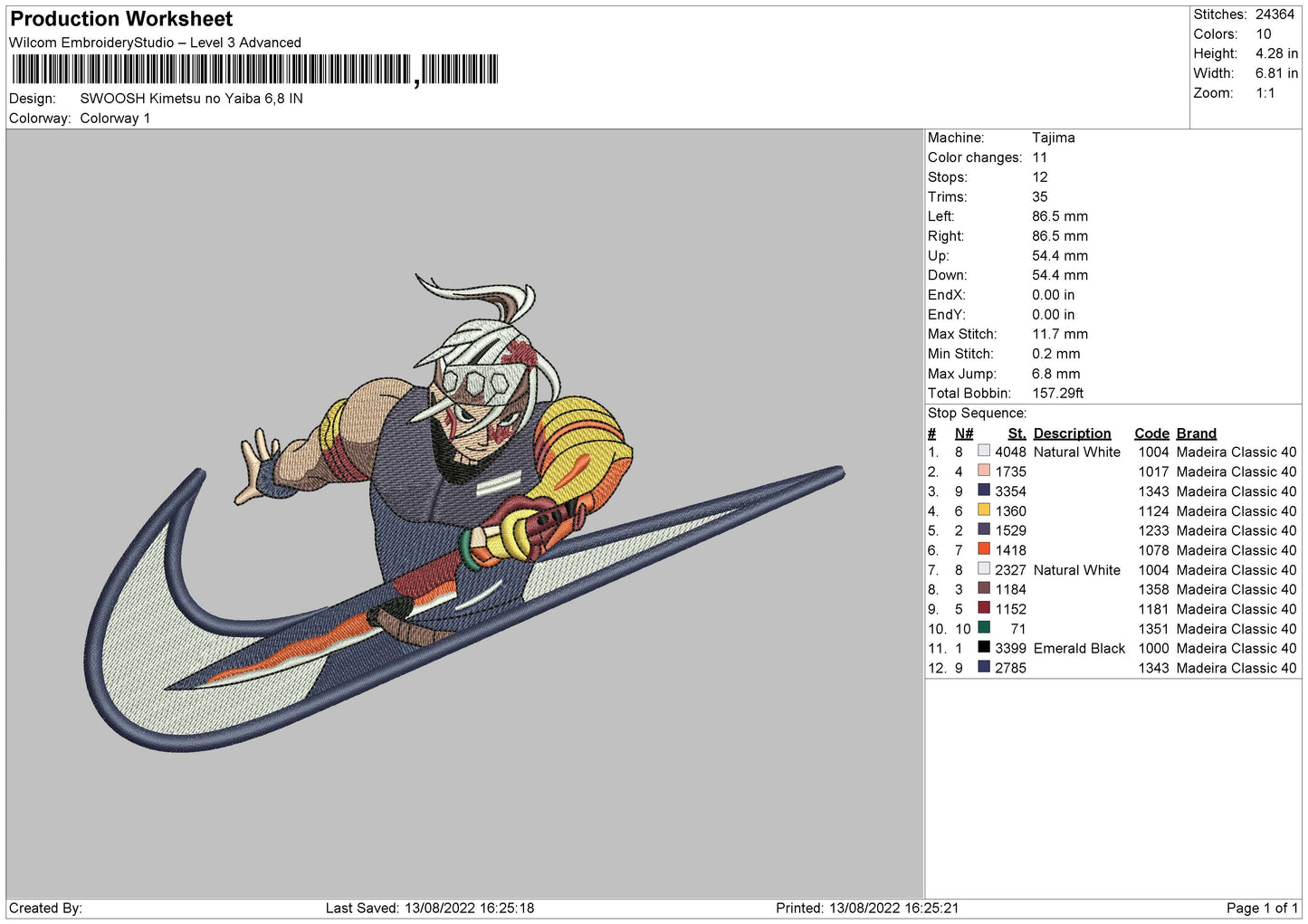
Task: Click the navy swatch in stop row 3
Action: click(984, 491)
